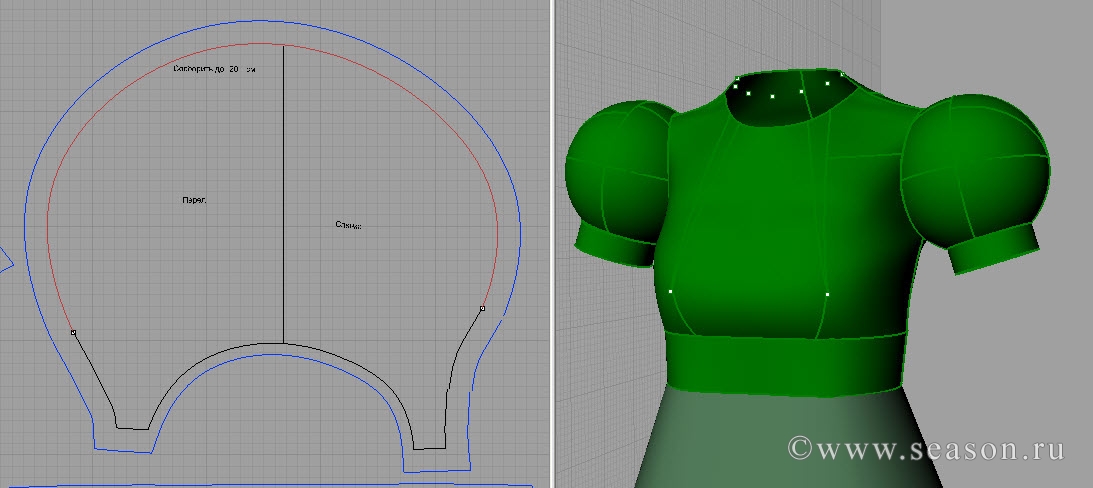Screen dimensions: 1093x488
Task: Click the left sleeve cuff band
Action: 612,245
